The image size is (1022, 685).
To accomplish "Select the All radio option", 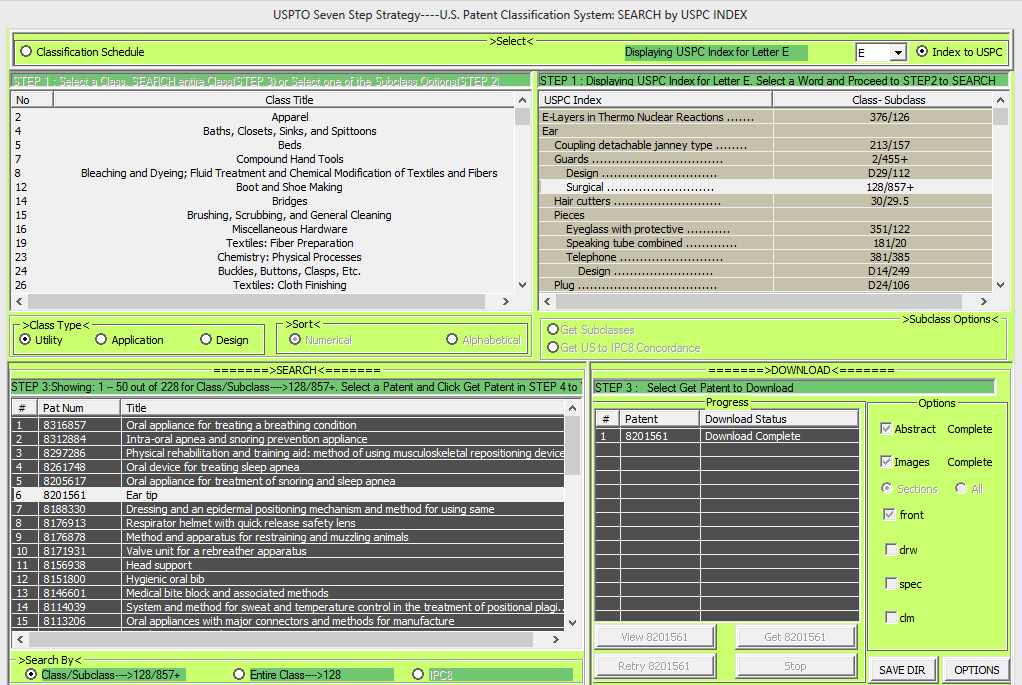I will coord(961,488).
